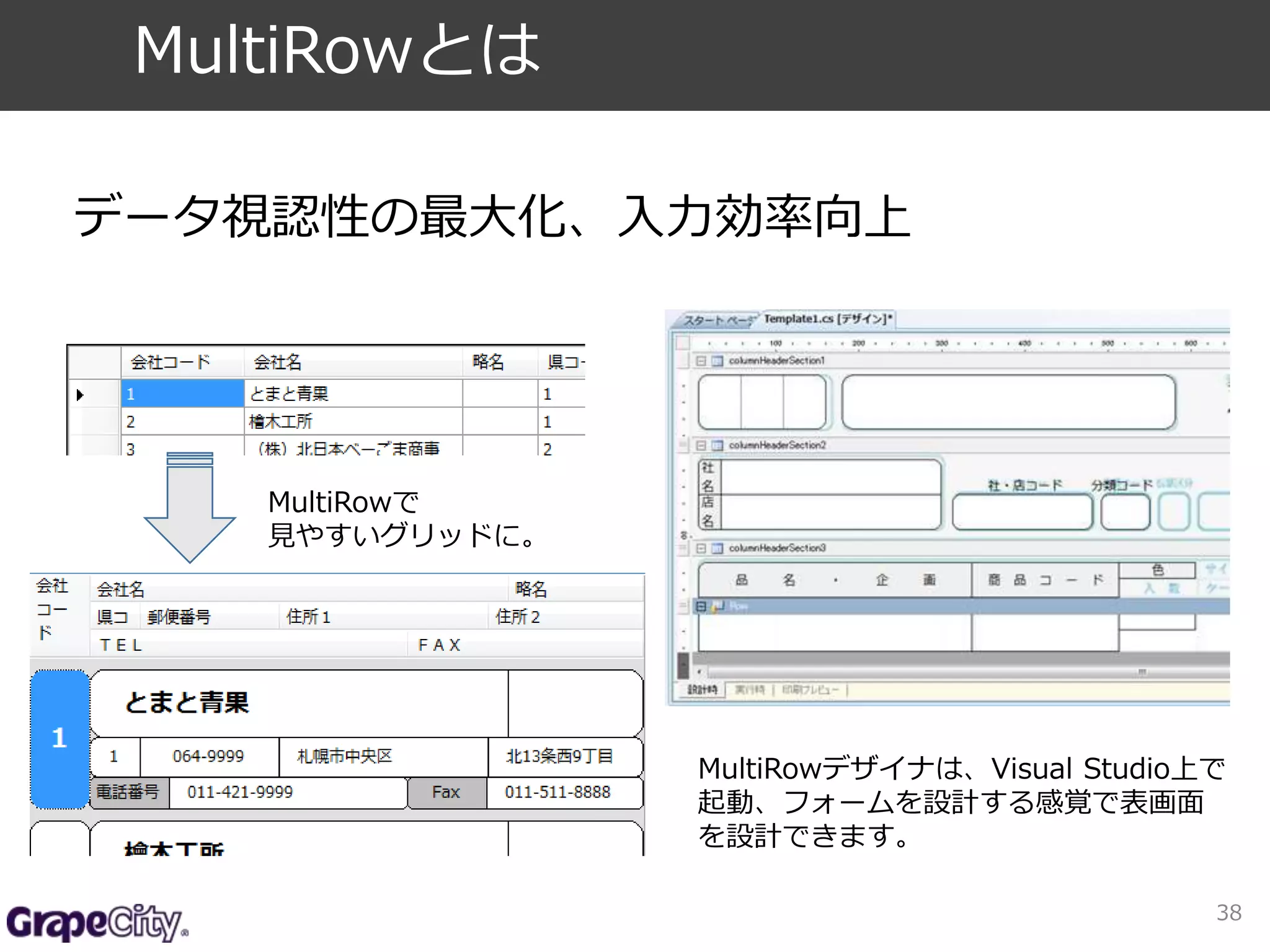Image resolution: width=1270 pixels, height=952 pixels.
Task: Select the とまと青果 cell in top grid
Action: (x=353, y=394)
